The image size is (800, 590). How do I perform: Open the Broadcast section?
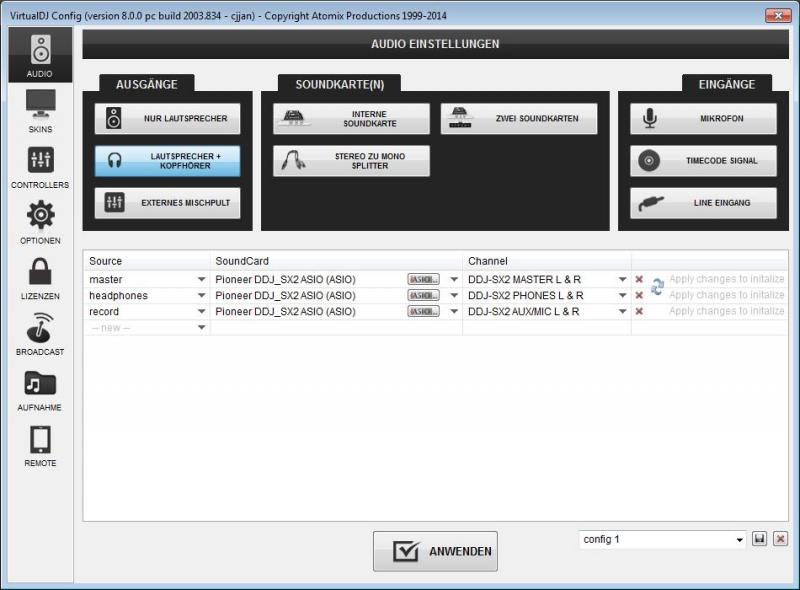coord(40,334)
